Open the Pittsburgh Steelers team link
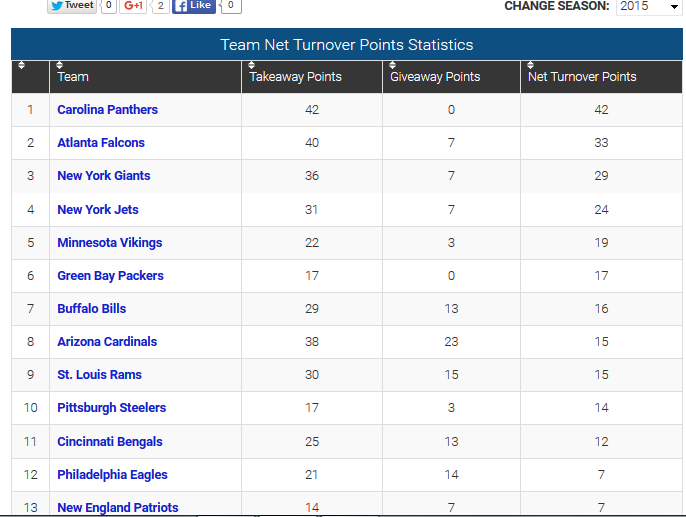This screenshot has width=686, height=517. click(x=112, y=408)
